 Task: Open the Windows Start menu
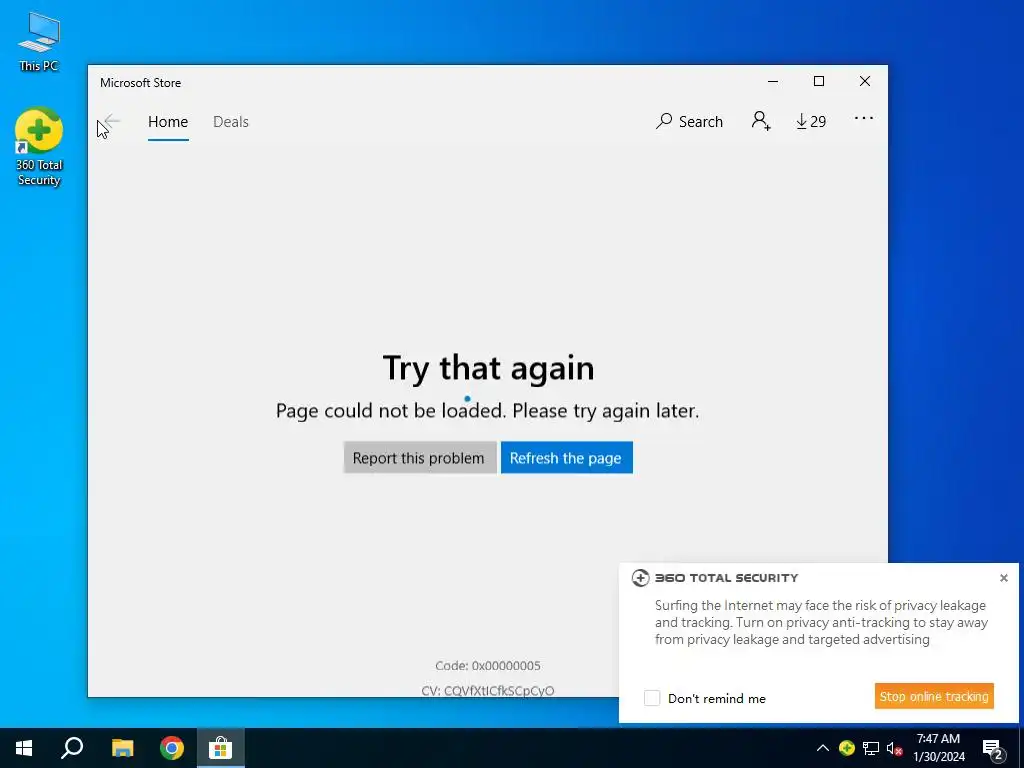click(24, 748)
